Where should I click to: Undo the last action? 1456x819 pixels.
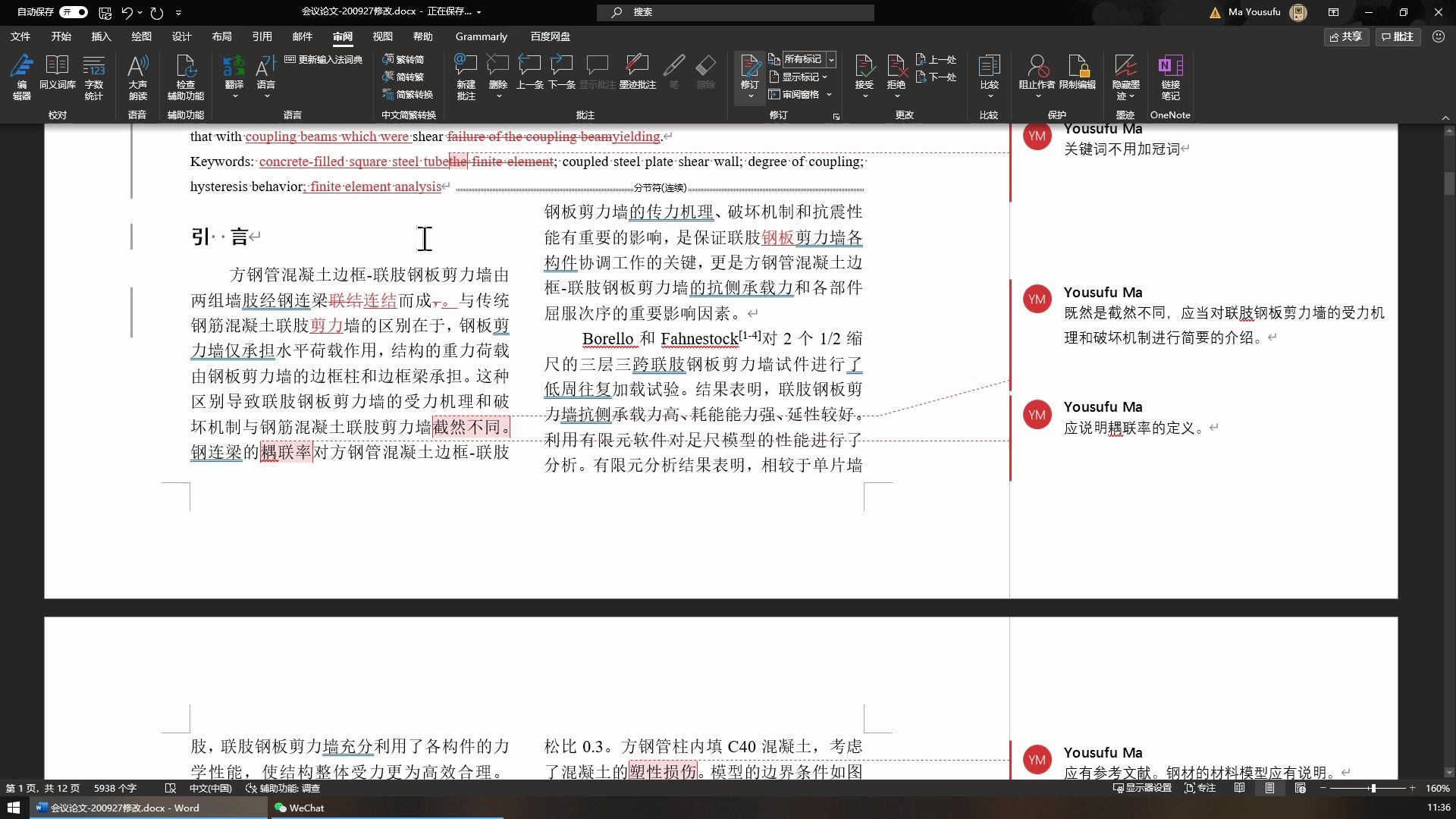127,12
